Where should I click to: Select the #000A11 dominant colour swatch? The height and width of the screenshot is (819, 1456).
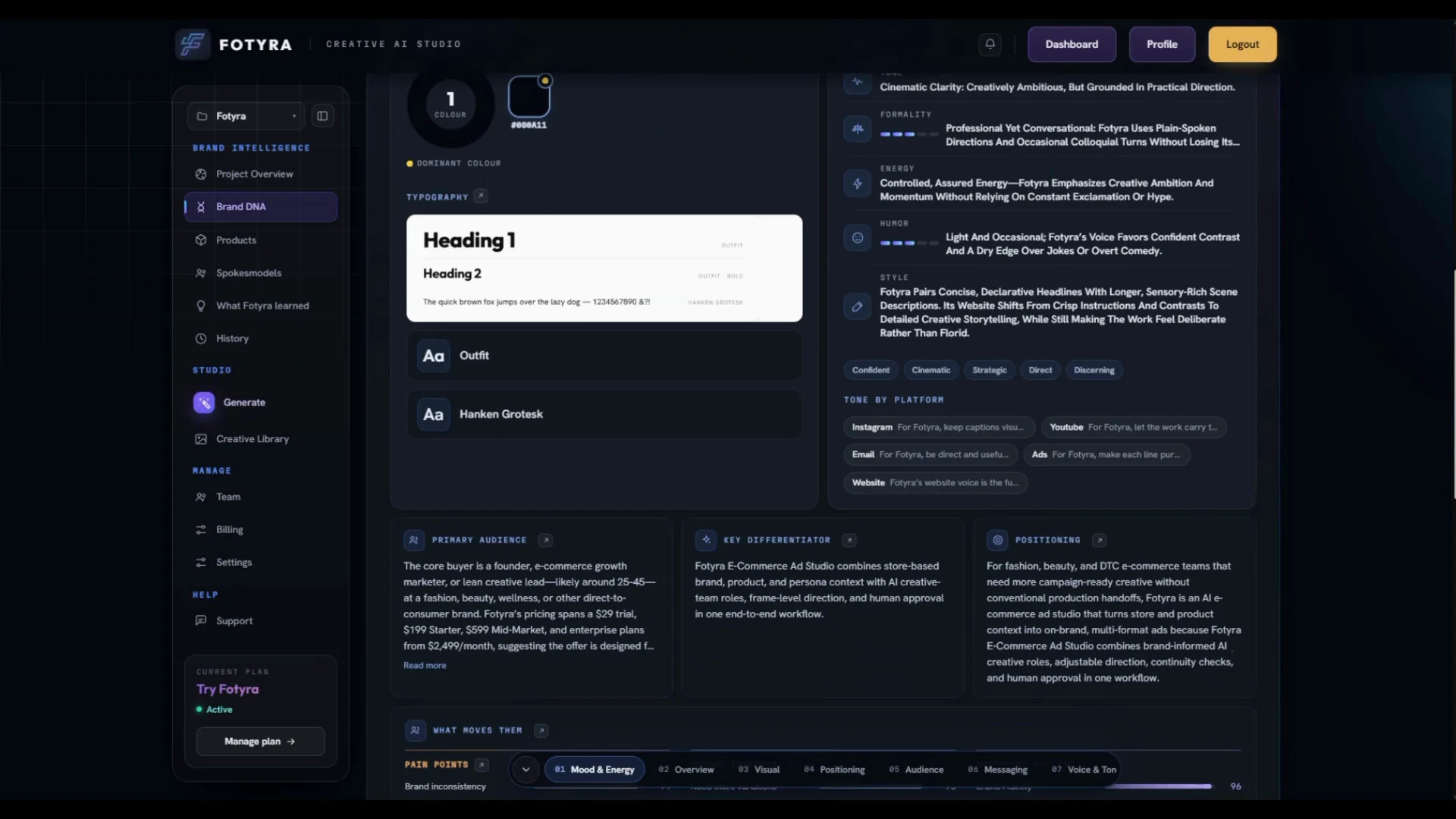[x=529, y=97]
